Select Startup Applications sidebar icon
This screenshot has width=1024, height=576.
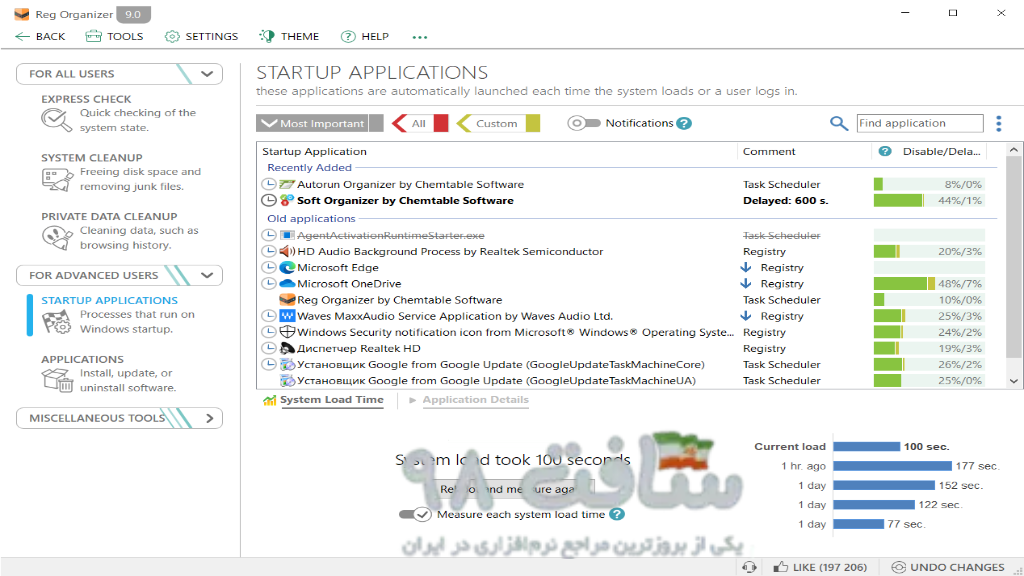point(56,322)
